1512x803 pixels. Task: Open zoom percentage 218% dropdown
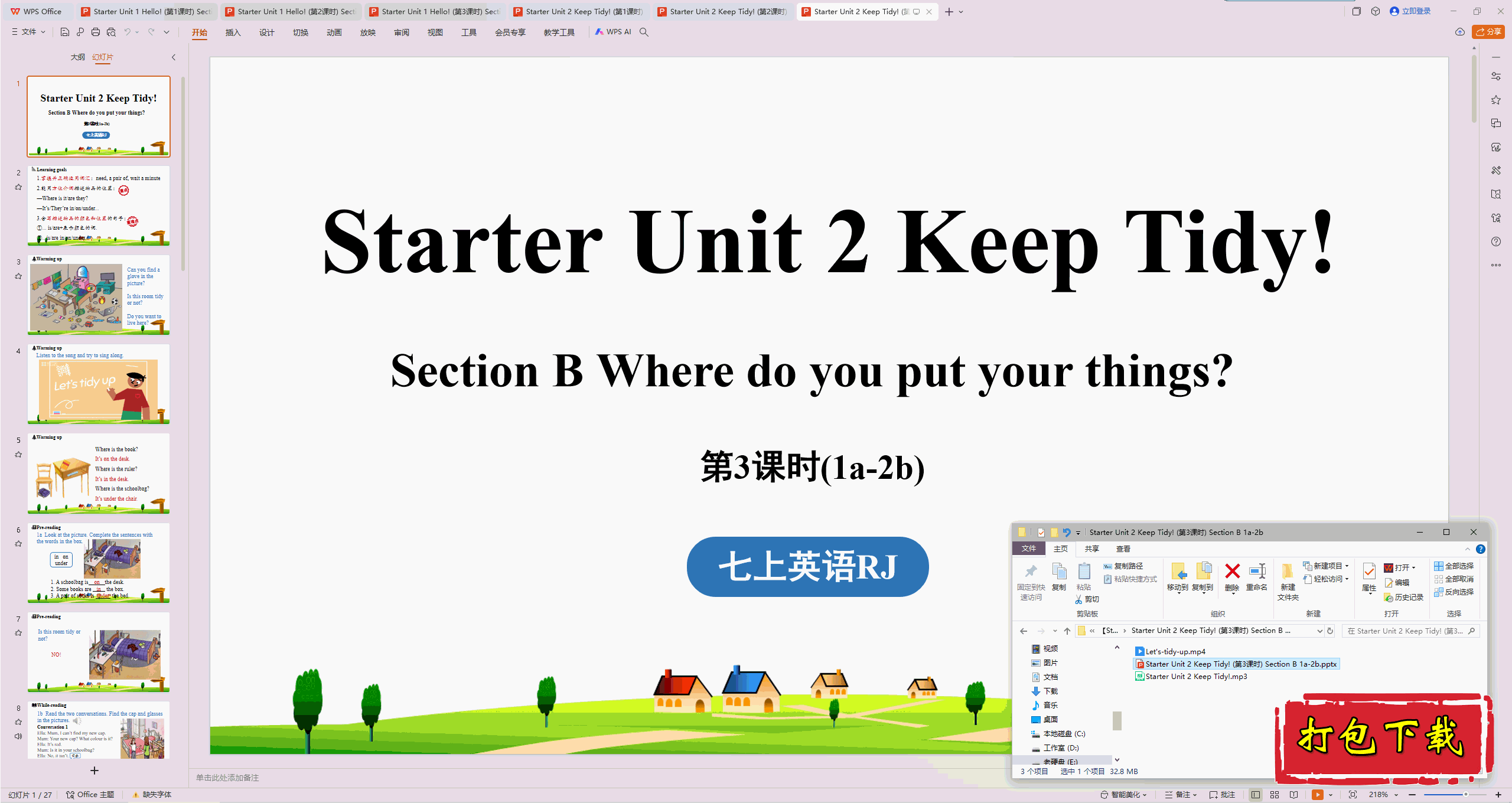[1383, 795]
